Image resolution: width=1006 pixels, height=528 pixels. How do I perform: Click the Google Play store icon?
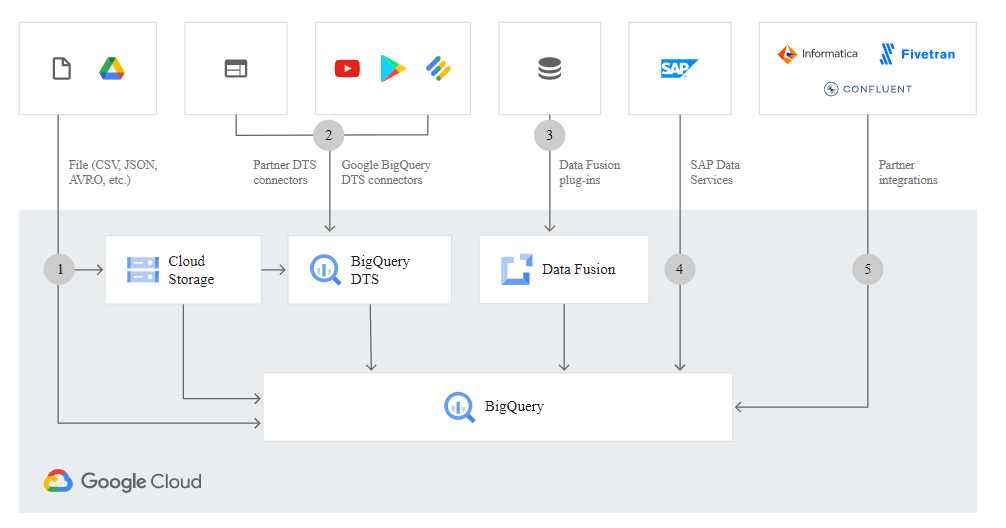(x=393, y=69)
